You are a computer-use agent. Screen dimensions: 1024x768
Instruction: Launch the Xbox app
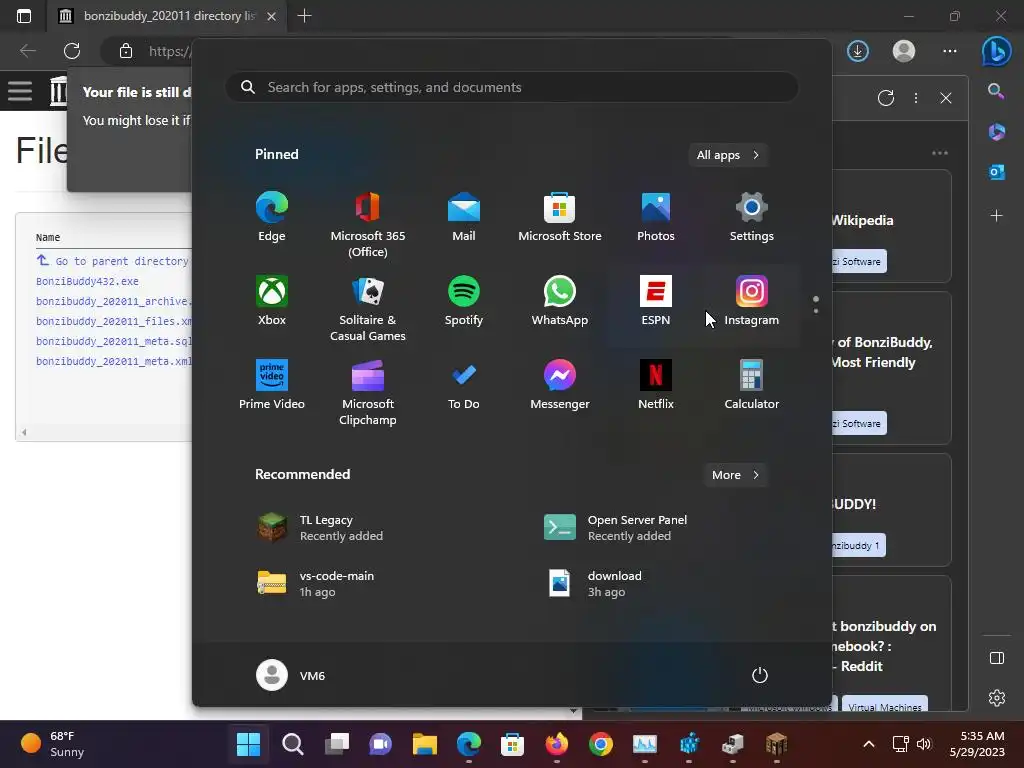pos(272,301)
